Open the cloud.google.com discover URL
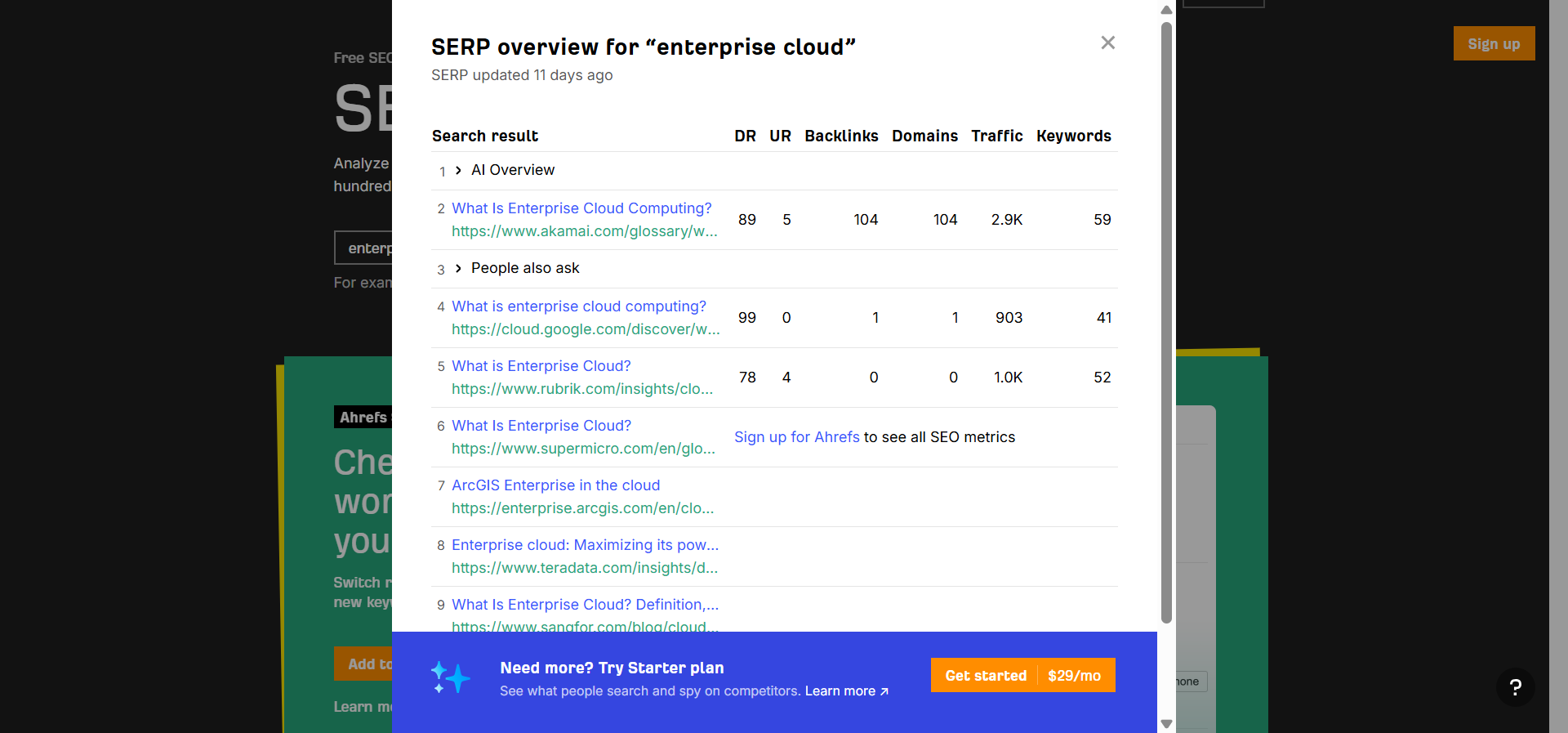 tap(586, 329)
